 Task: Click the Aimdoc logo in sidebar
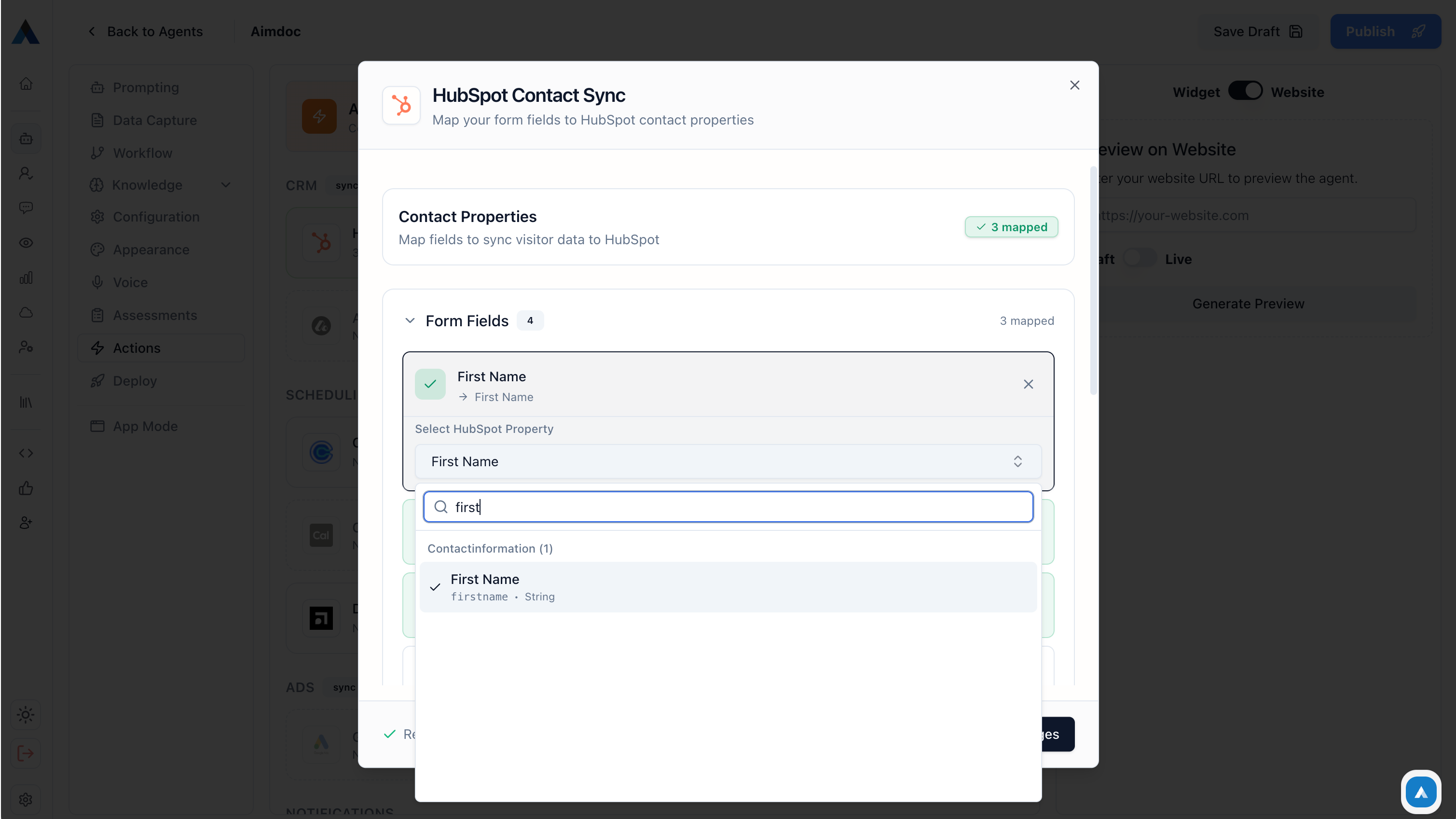(x=26, y=32)
